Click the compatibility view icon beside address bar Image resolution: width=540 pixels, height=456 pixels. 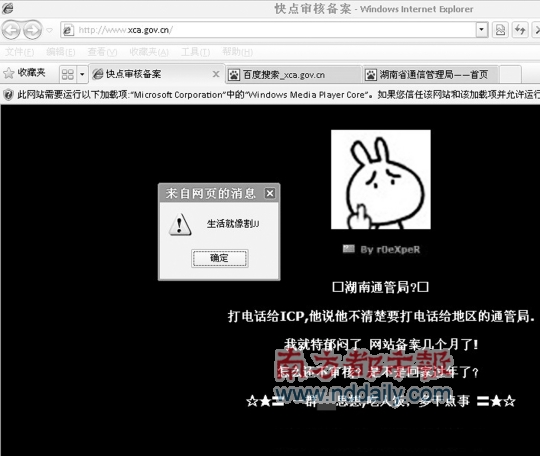(x=500, y=30)
